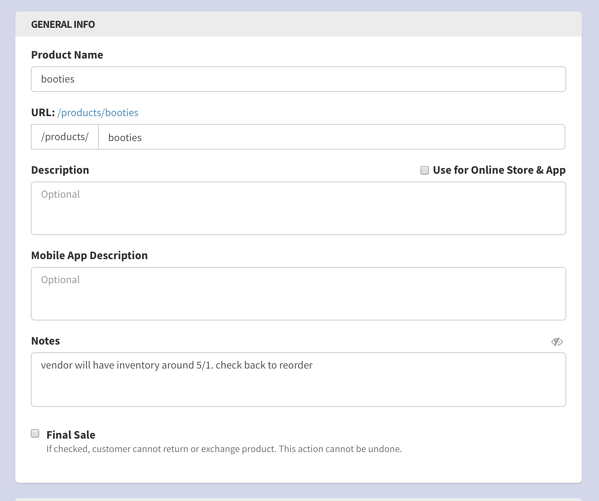Focus the Product Name field containing booties
Image resolution: width=599 pixels, height=501 pixels.
[298, 79]
